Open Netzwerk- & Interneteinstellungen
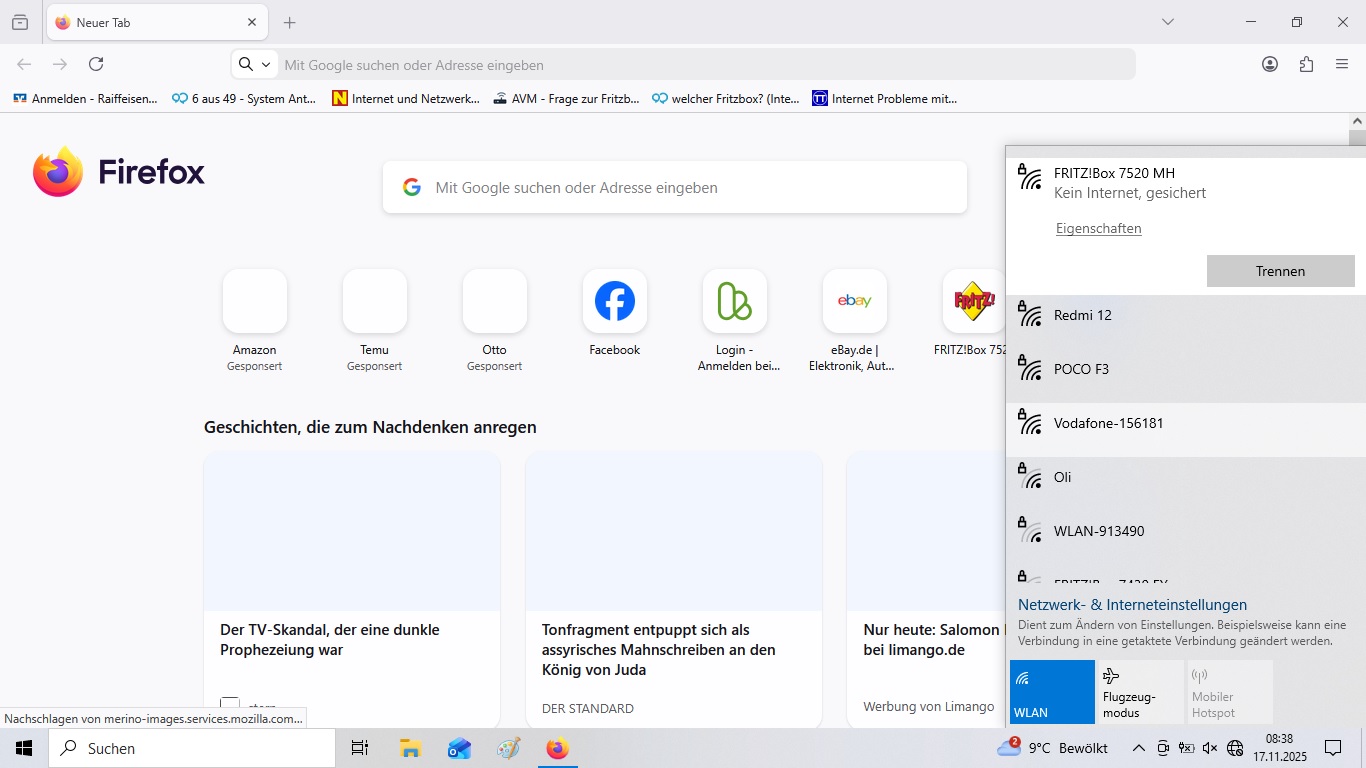The height and width of the screenshot is (768, 1366). coord(1132,605)
